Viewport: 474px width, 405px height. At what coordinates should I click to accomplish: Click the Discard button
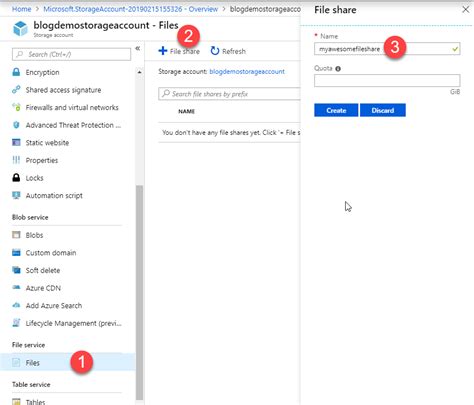tap(383, 110)
